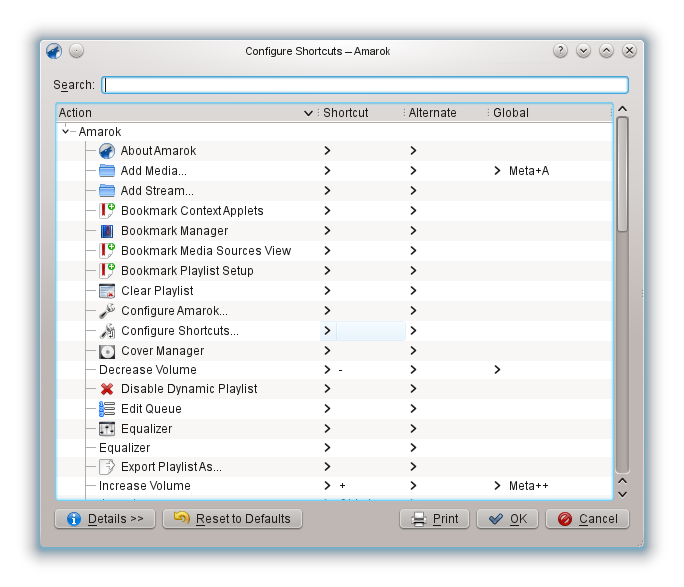
Task: Click in the Search input field
Action: pyautogui.click(x=365, y=85)
